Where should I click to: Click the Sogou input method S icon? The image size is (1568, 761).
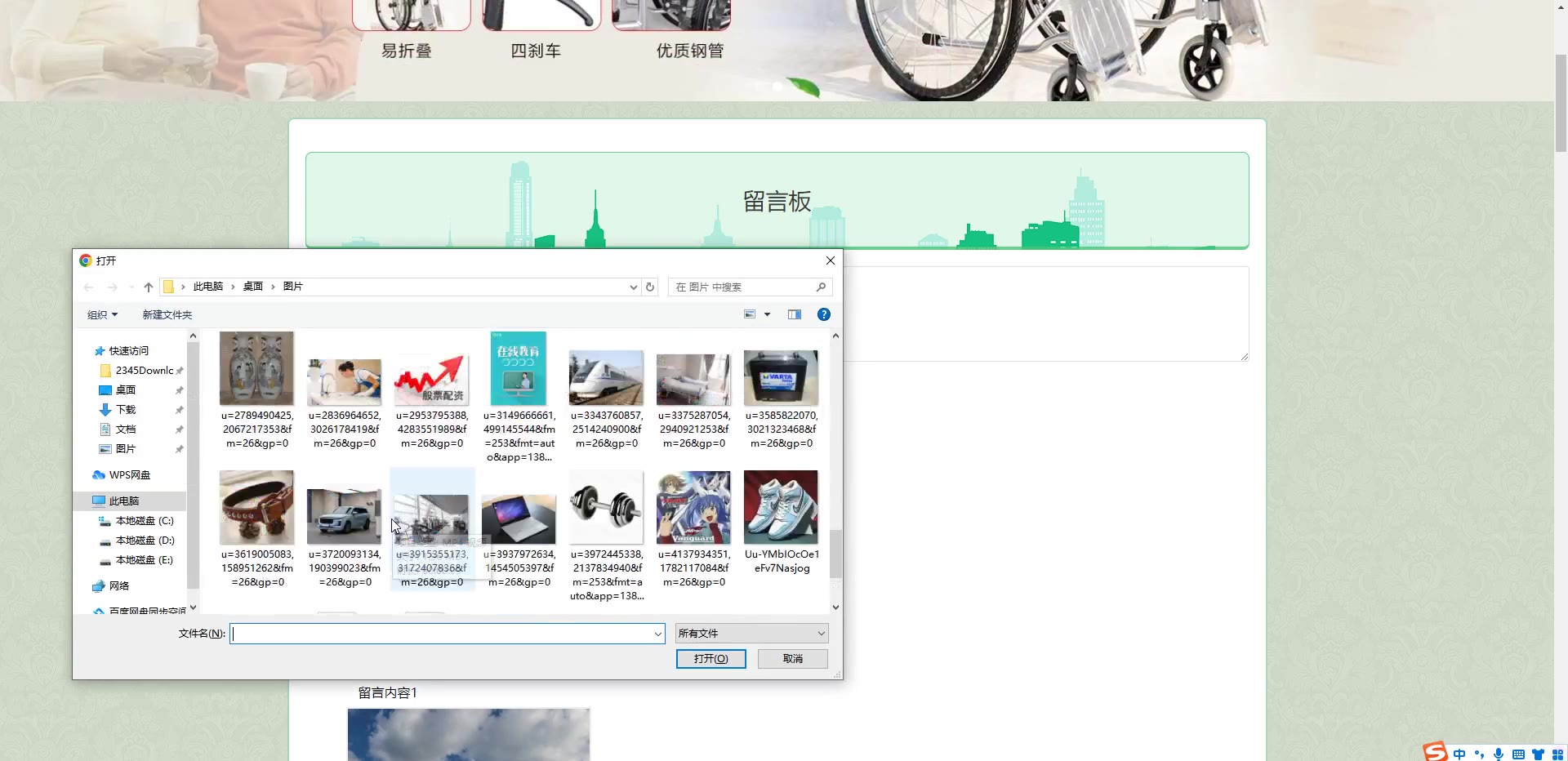pyautogui.click(x=1435, y=752)
